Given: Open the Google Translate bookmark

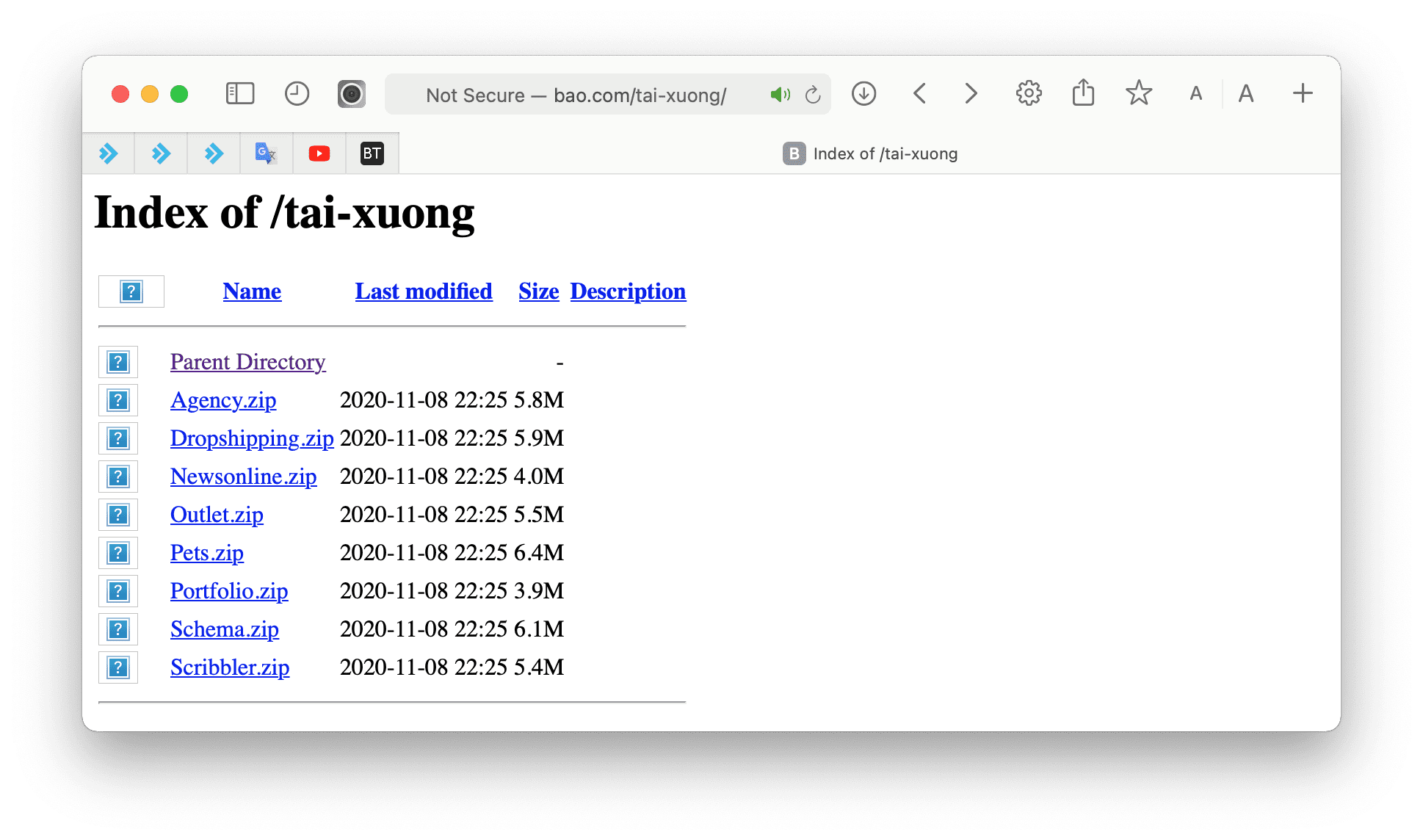Looking at the screenshot, I should [266, 153].
